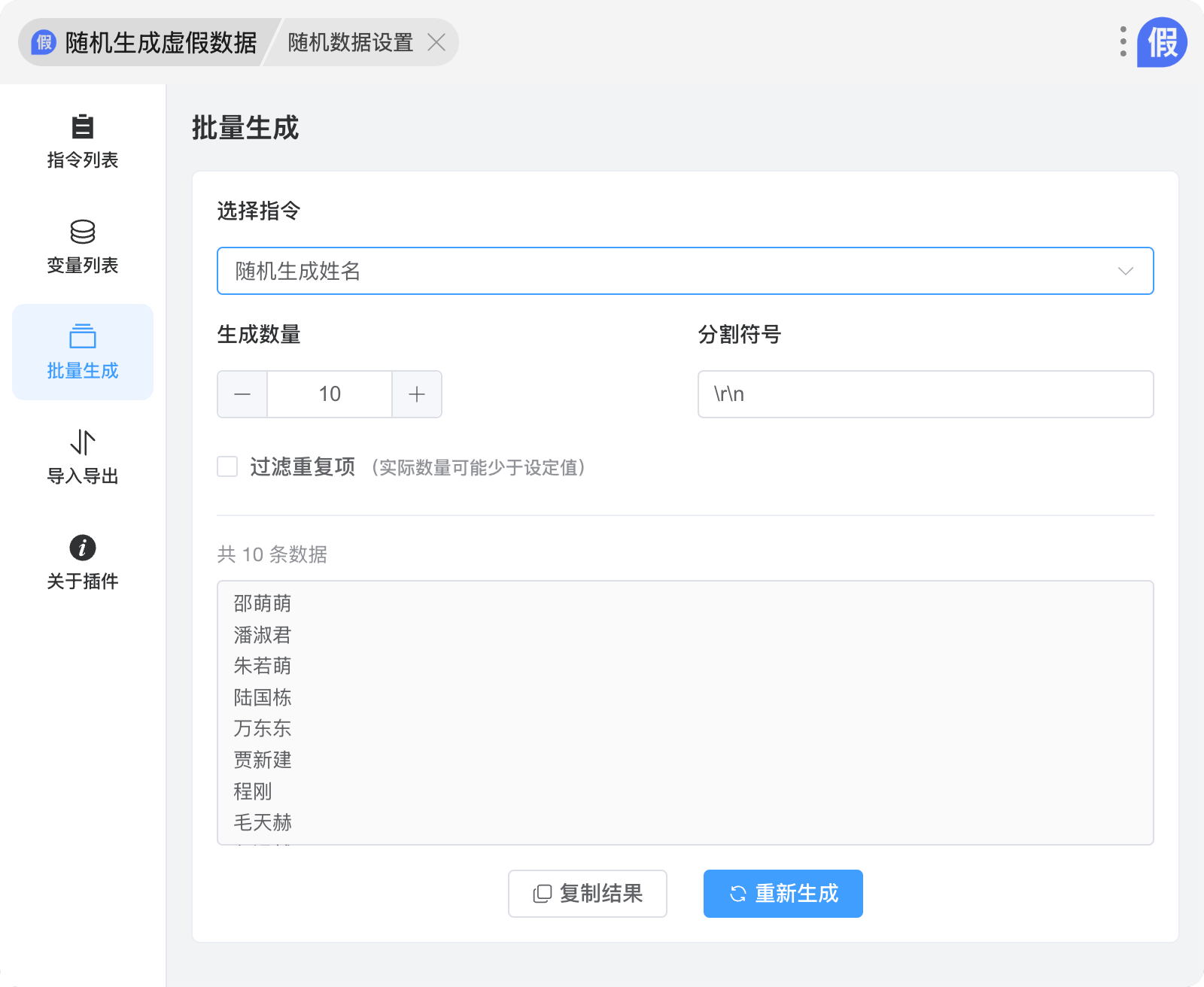The image size is (1204, 987).
Task: Expand the 选择指令 dropdown arrow
Action: [1125, 271]
